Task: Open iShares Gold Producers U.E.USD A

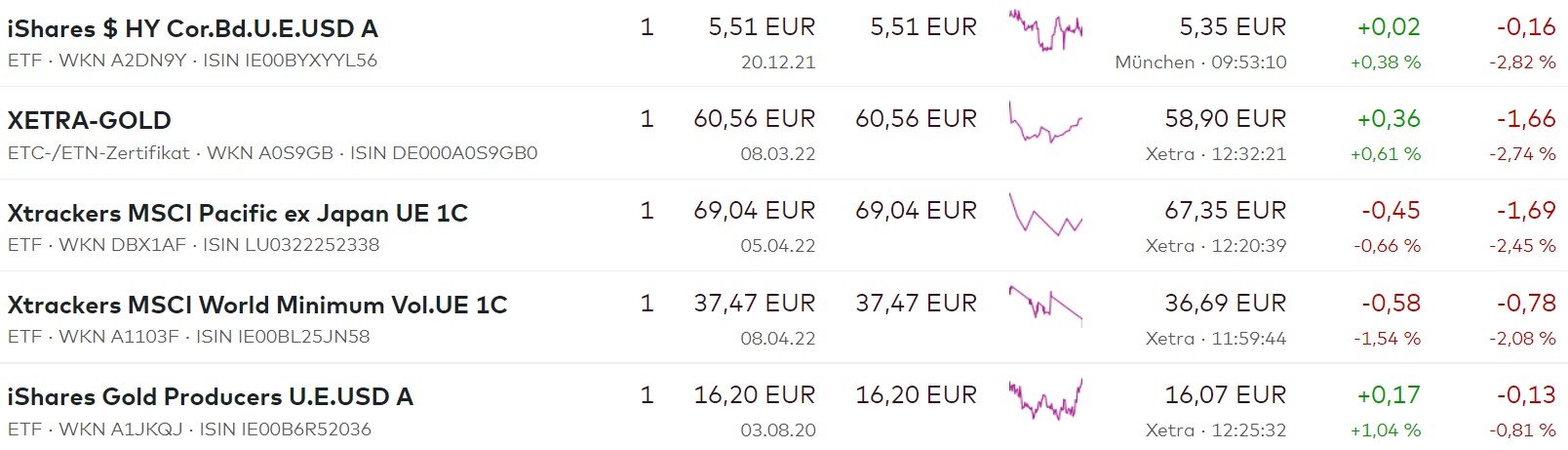Action: coord(210,396)
